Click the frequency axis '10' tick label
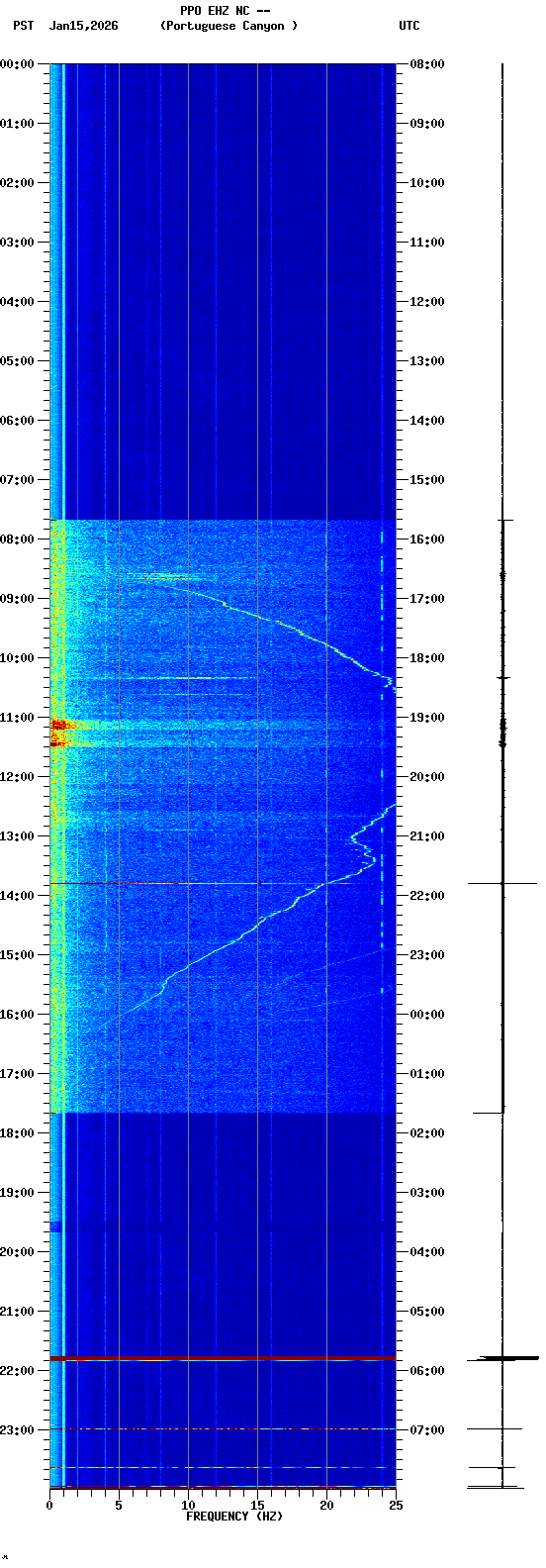546x1568 pixels. (188, 1506)
